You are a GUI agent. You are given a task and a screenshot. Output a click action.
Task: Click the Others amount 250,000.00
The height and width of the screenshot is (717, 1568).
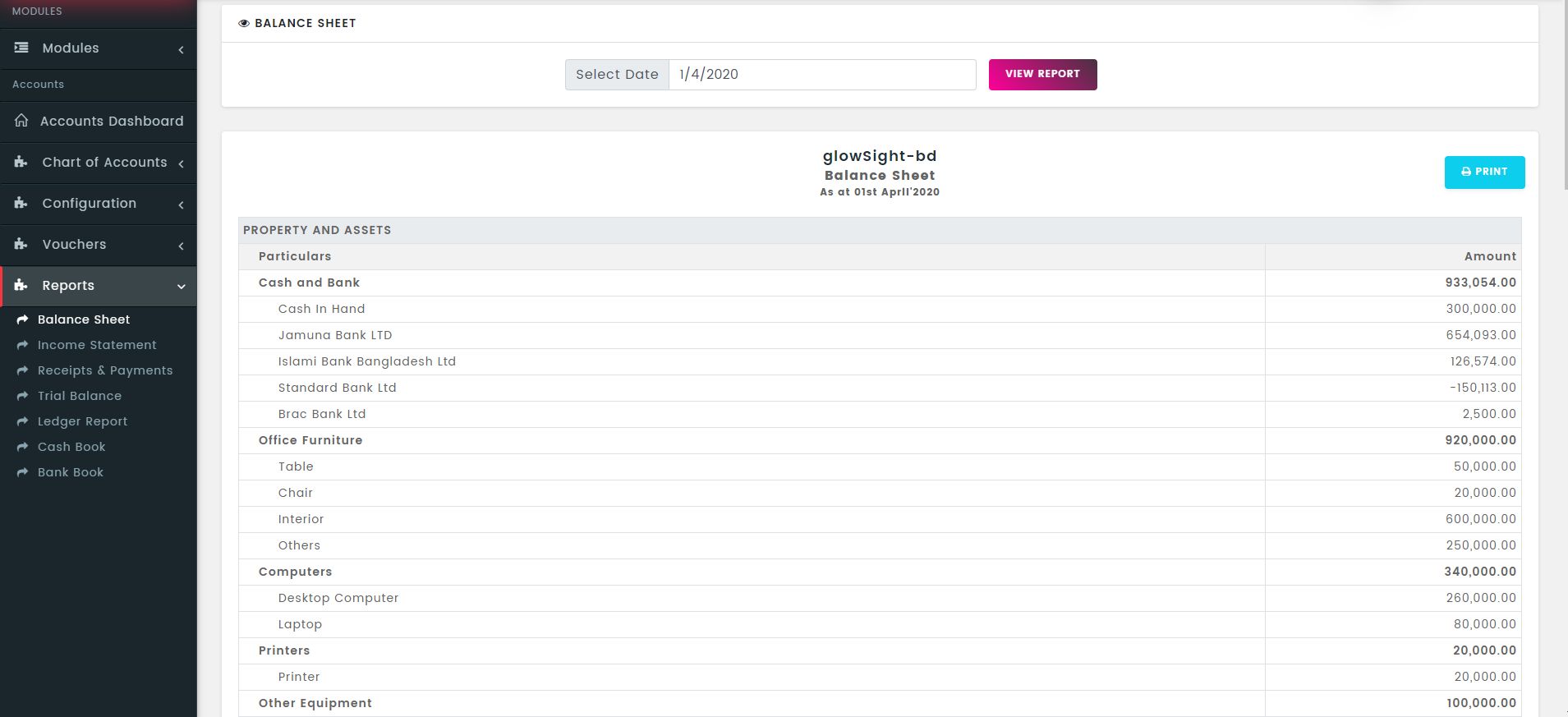(x=1481, y=545)
